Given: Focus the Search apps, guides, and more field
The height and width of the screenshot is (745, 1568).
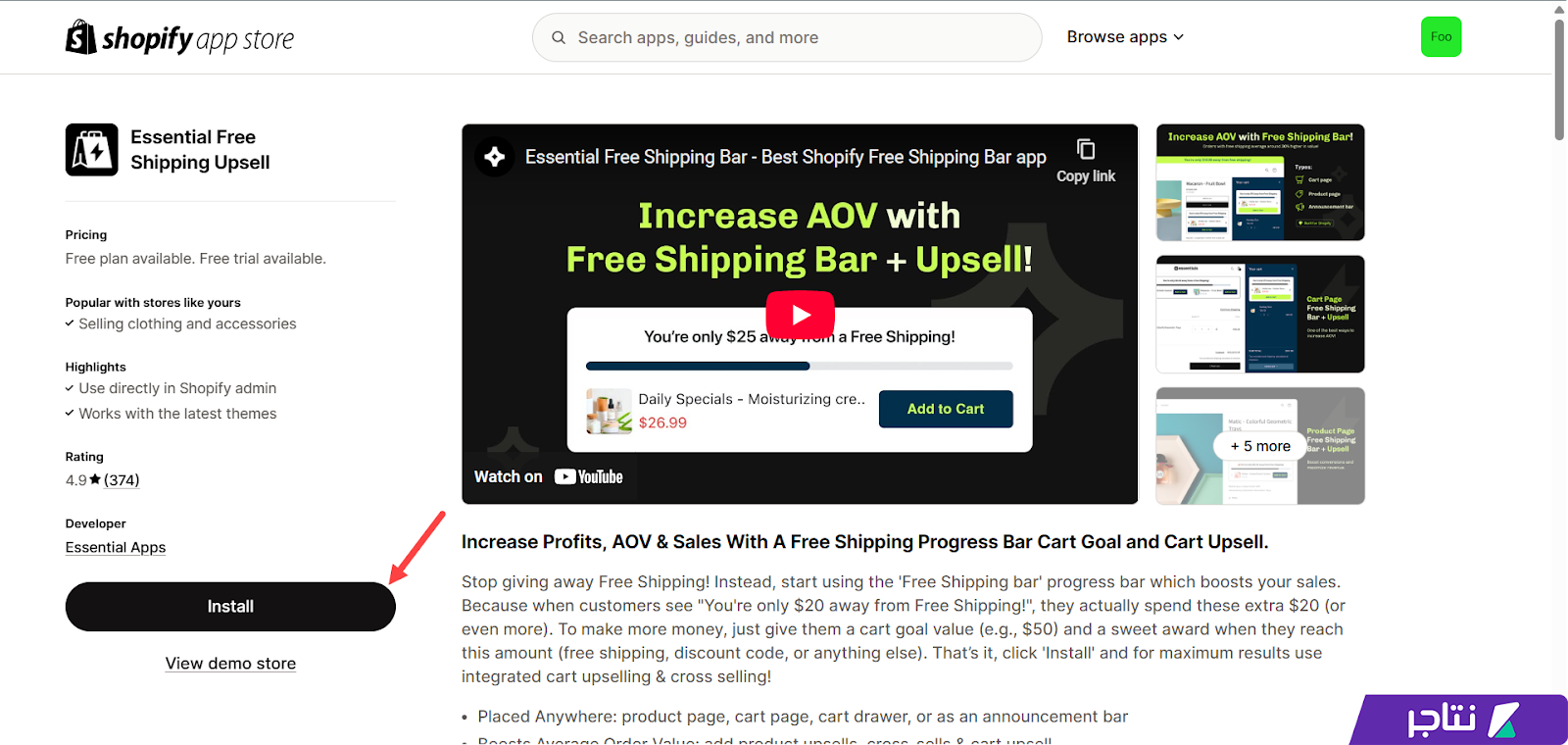Looking at the screenshot, I should (x=787, y=37).
